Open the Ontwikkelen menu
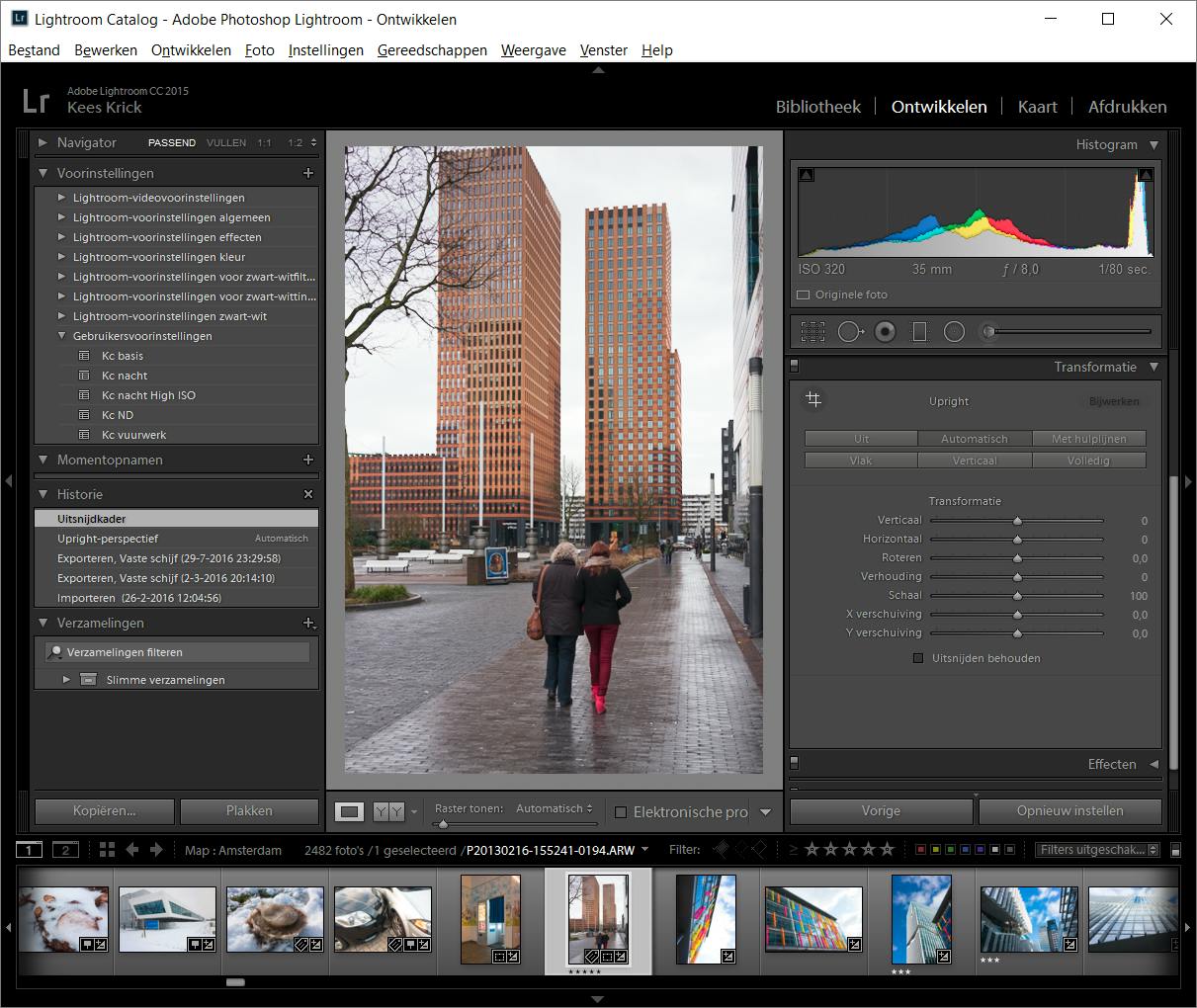Viewport: 1197px width, 1008px height. pyautogui.click(x=191, y=50)
